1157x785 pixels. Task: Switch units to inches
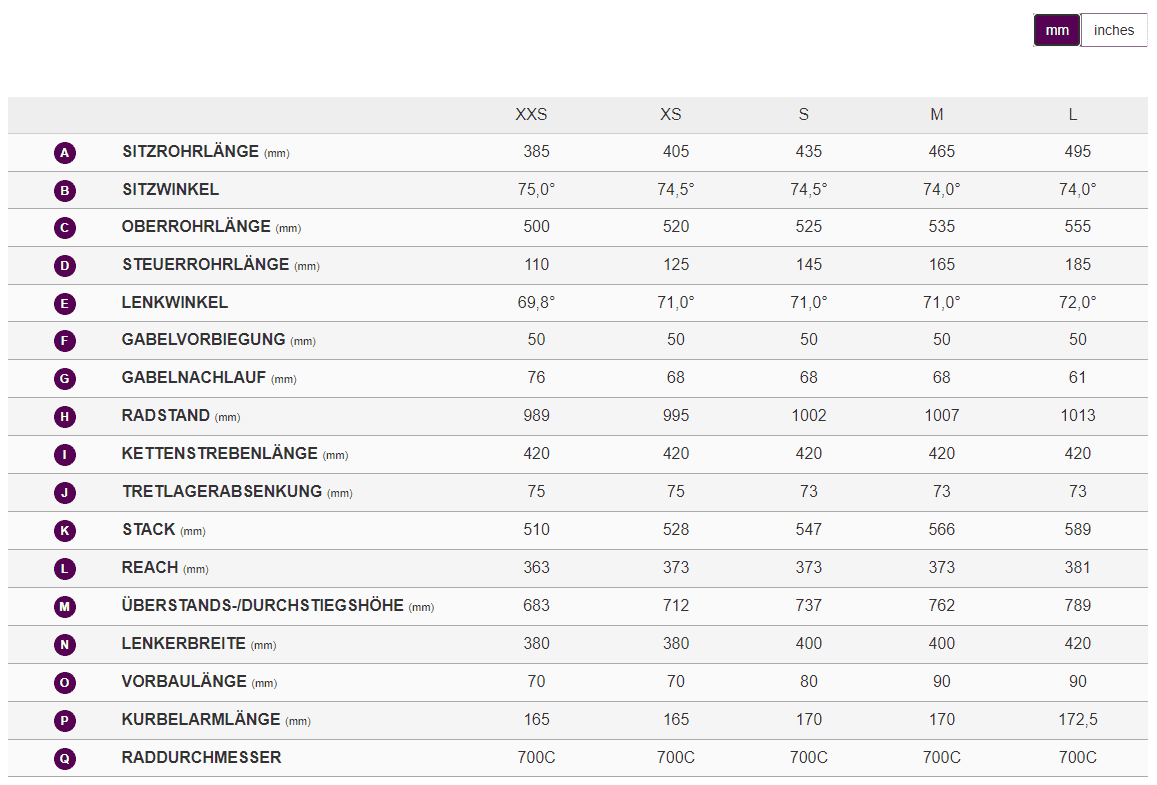click(1113, 30)
